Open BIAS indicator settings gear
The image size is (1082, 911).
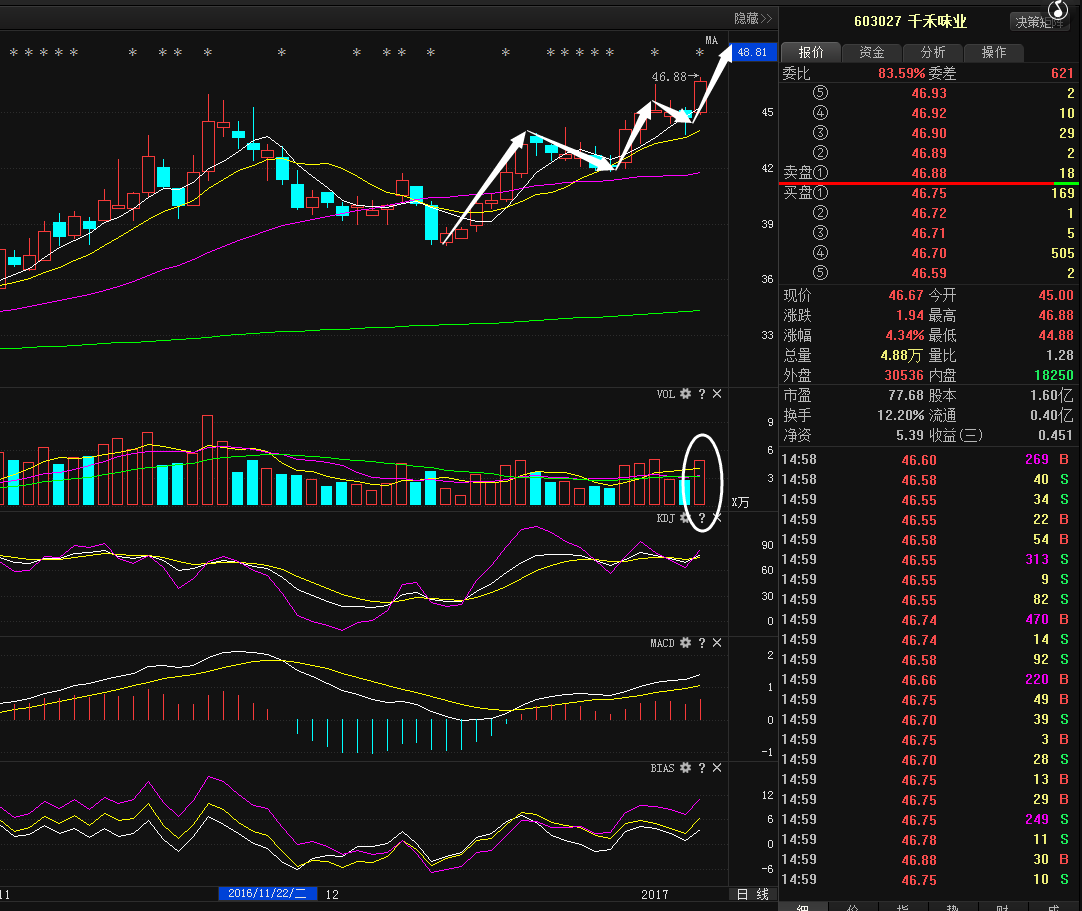point(685,767)
